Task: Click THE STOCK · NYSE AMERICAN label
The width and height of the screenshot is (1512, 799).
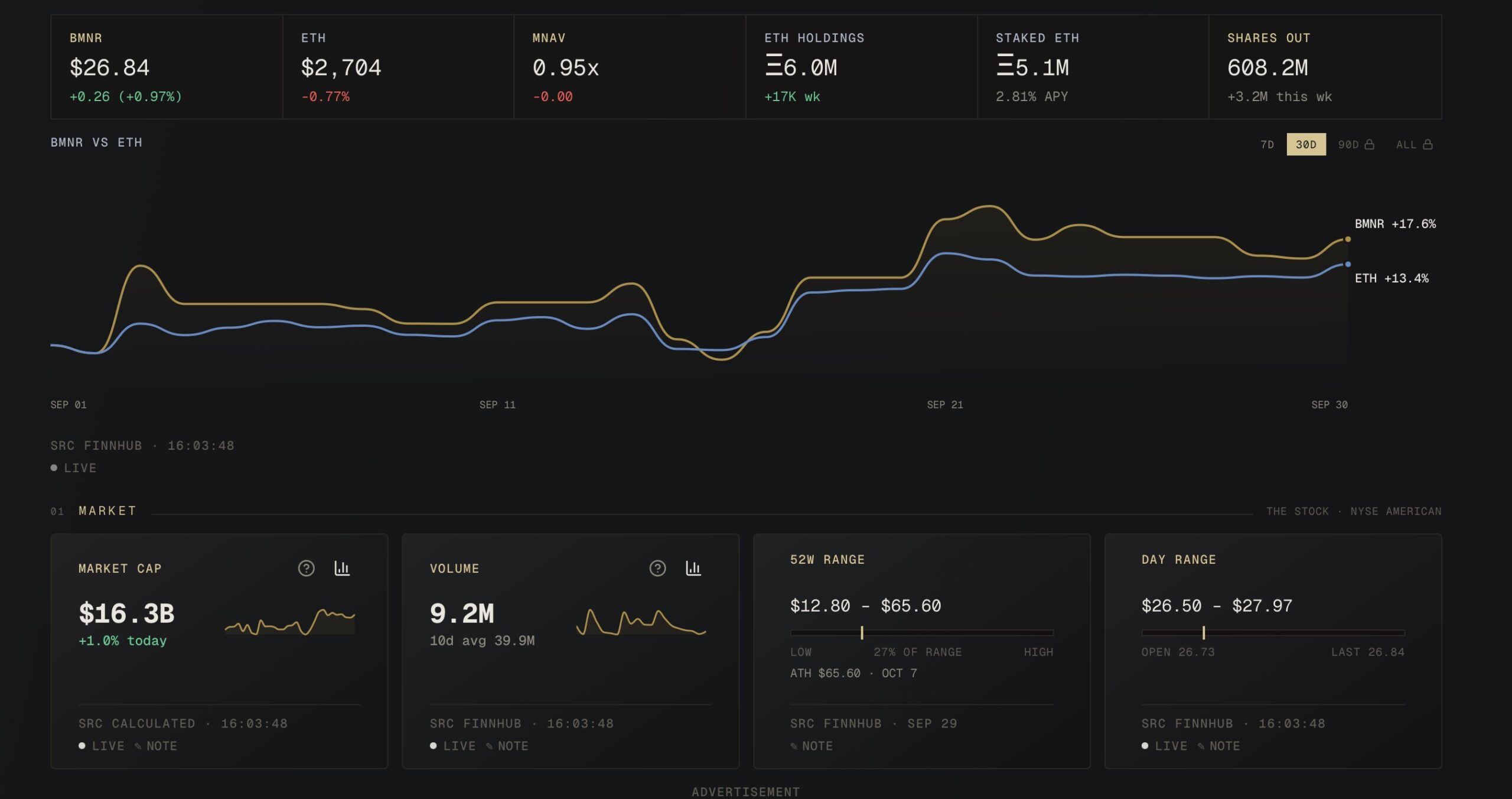Action: tap(1354, 511)
